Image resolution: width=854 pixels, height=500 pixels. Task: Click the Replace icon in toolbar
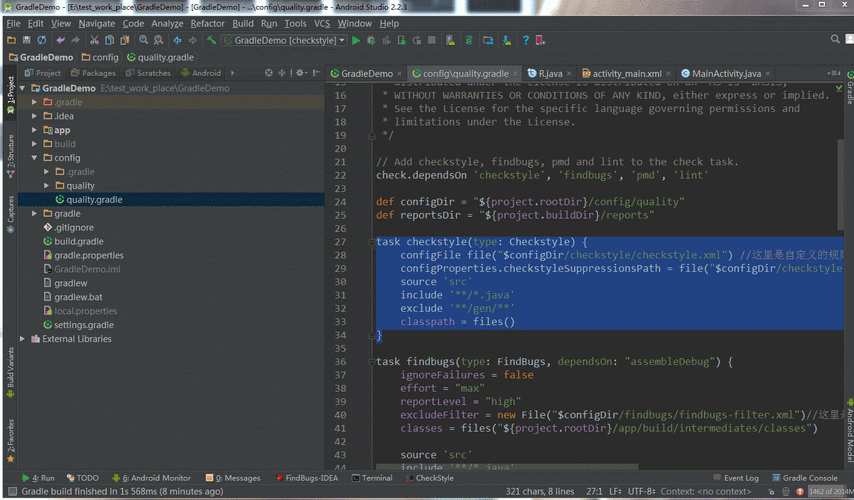[158, 40]
